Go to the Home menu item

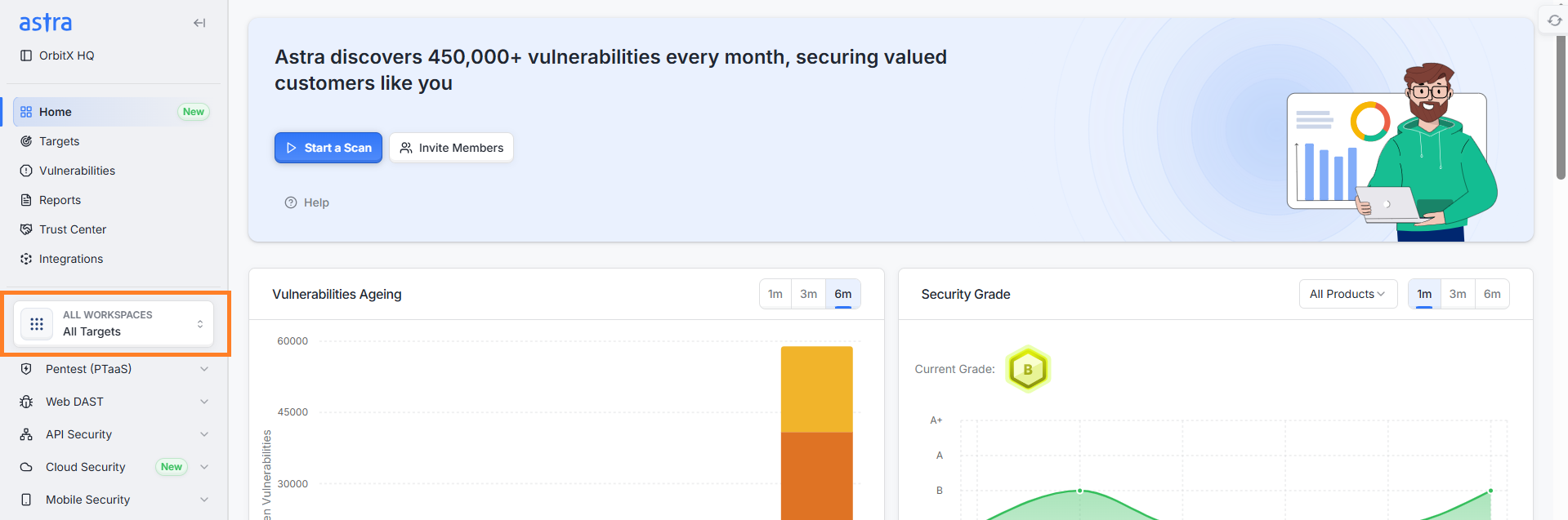[113, 112]
